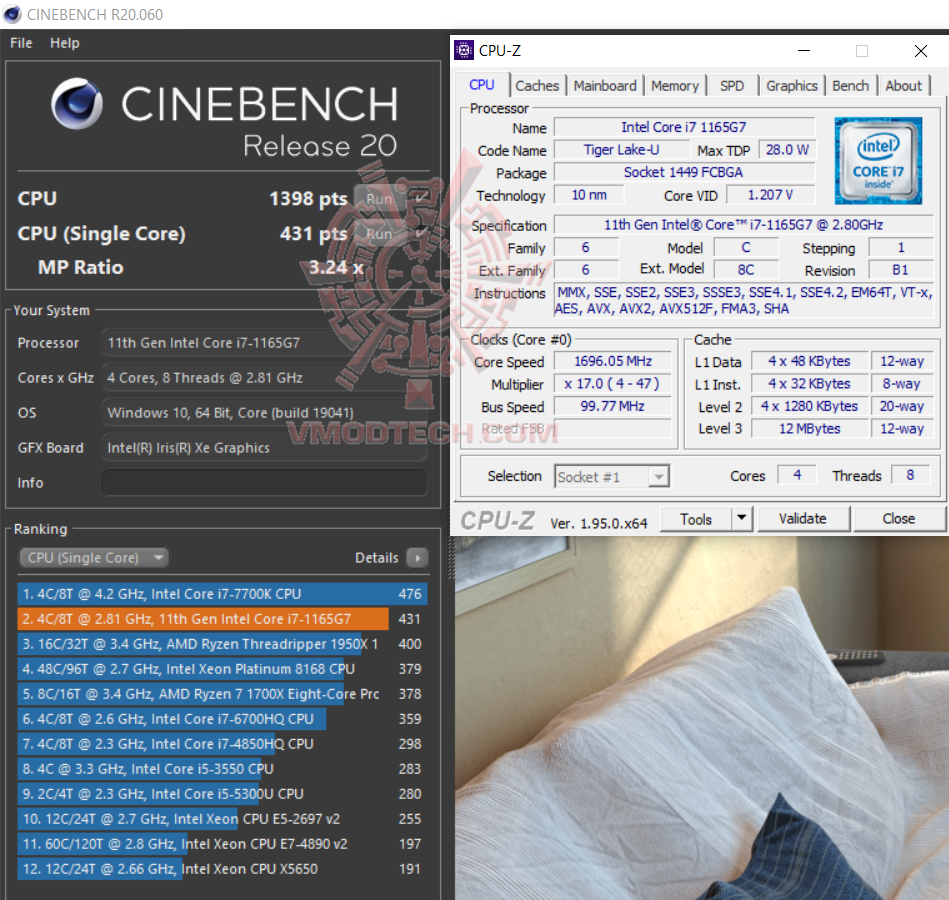The image size is (949, 900).
Task: Open the File menu in Cinebench
Action: pos(21,43)
